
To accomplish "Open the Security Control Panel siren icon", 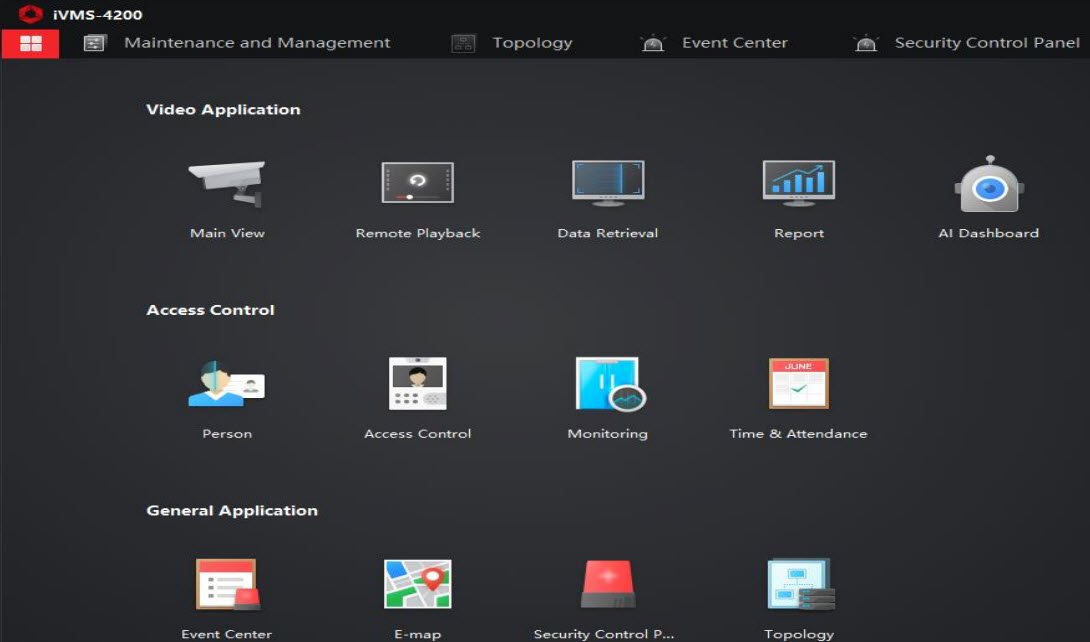I will (608, 585).
